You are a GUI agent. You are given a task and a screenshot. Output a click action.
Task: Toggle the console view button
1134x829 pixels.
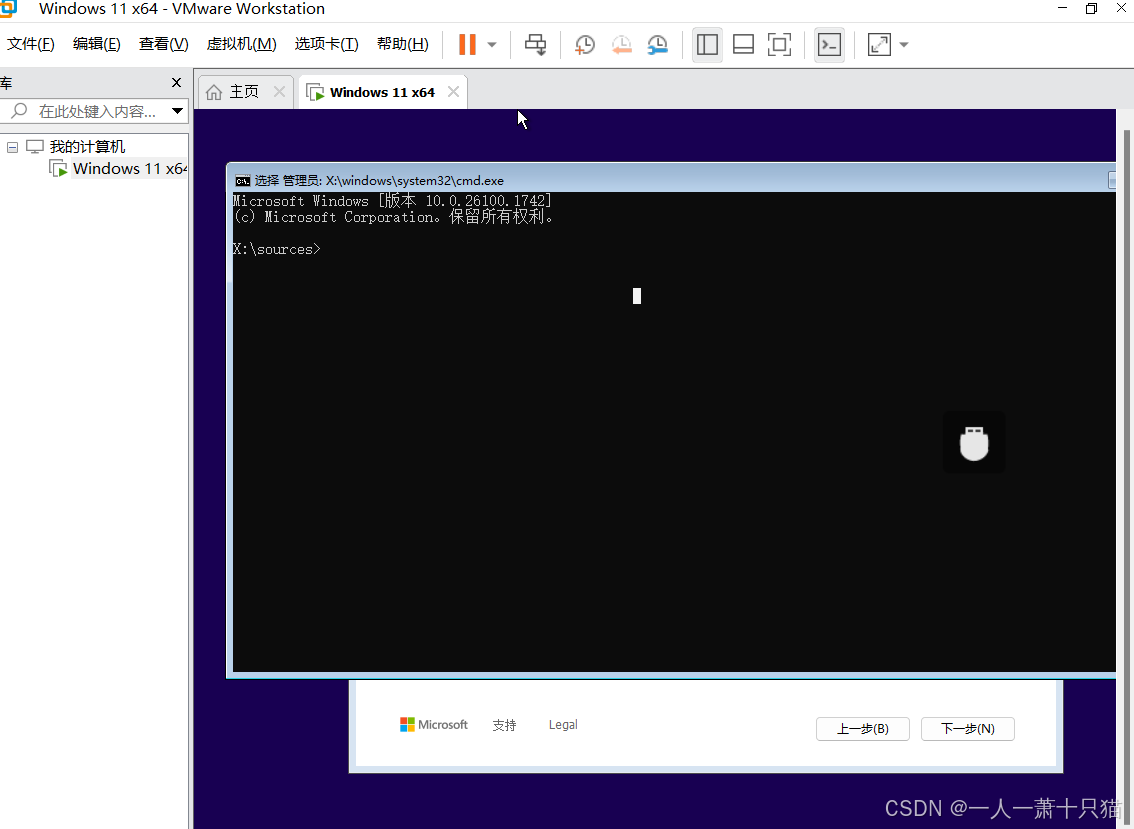(x=830, y=45)
